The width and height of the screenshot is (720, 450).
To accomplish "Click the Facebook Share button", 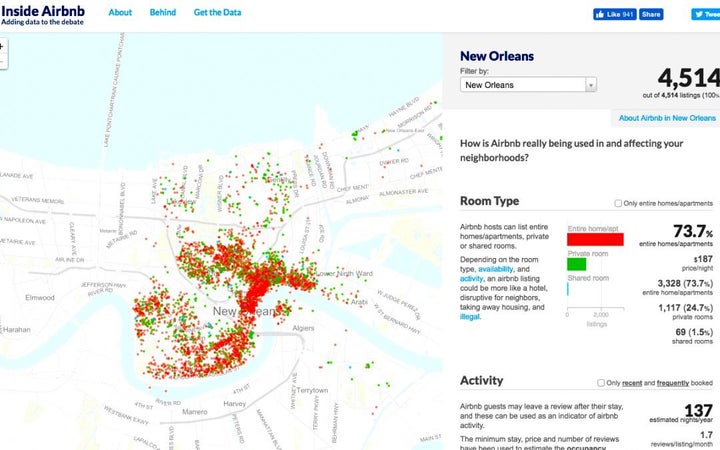I will click(651, 14).
